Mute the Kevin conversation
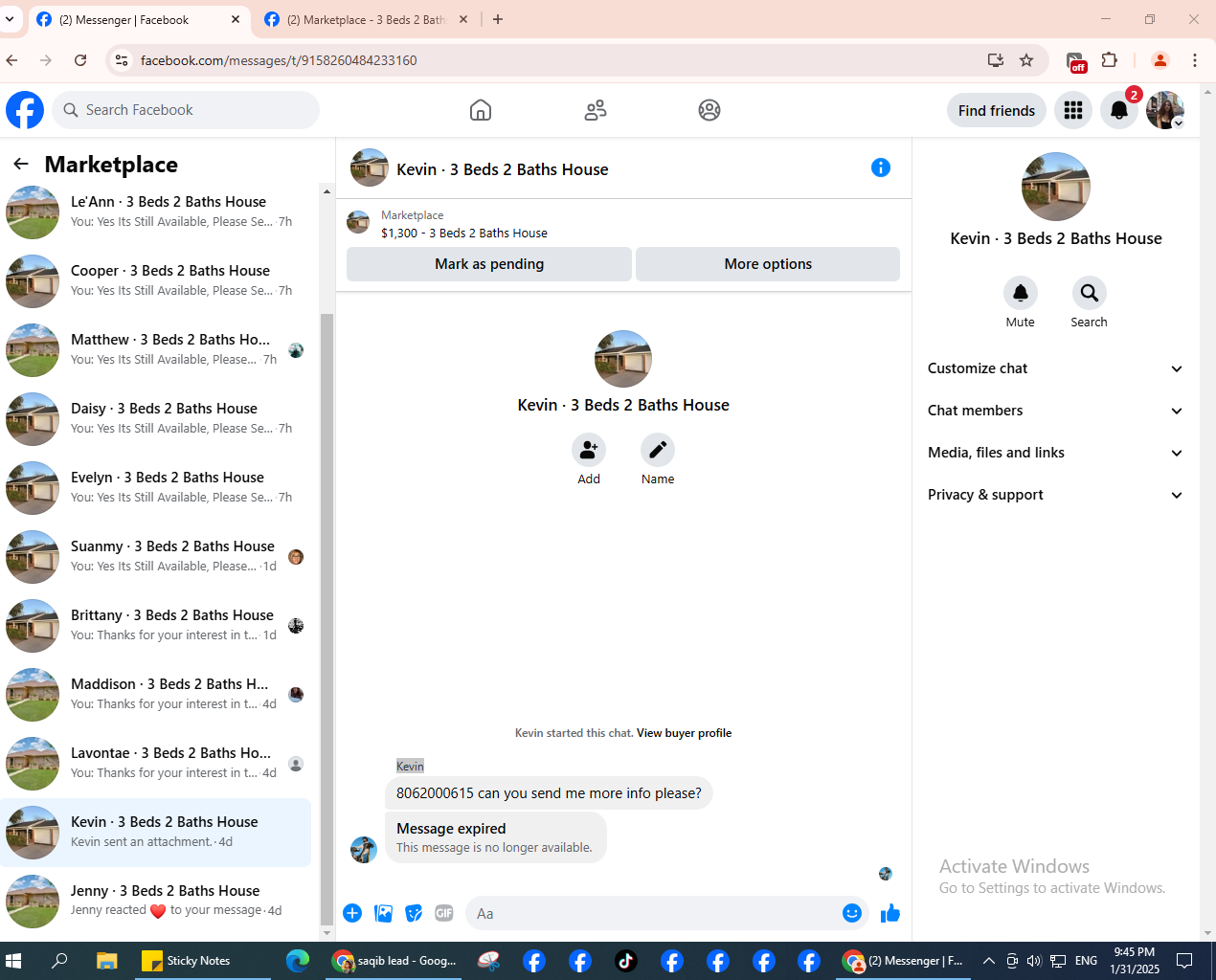 pos(1021,293)
